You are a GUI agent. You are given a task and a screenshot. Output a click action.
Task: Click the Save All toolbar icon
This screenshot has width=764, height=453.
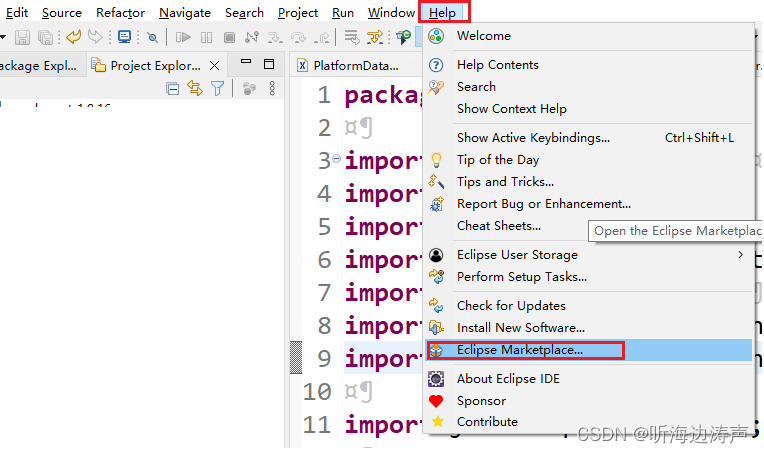pyautogui.click(x=45, y=37)
